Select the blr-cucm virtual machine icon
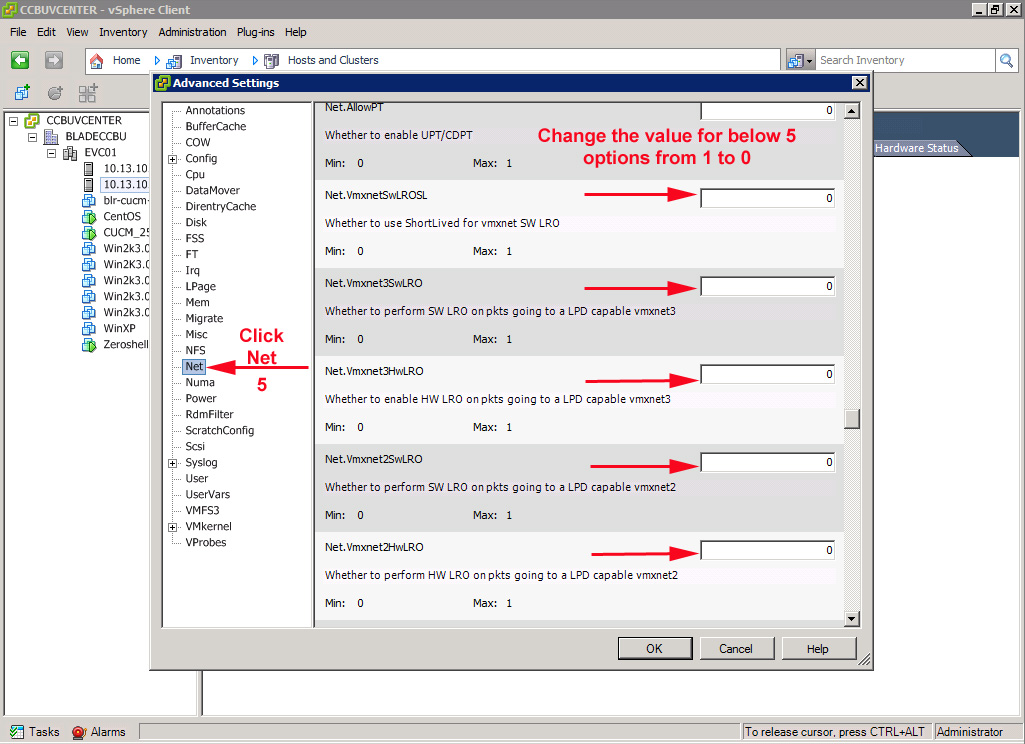The height and width of the screenshot is (744, 1025). tap(89, 201)
